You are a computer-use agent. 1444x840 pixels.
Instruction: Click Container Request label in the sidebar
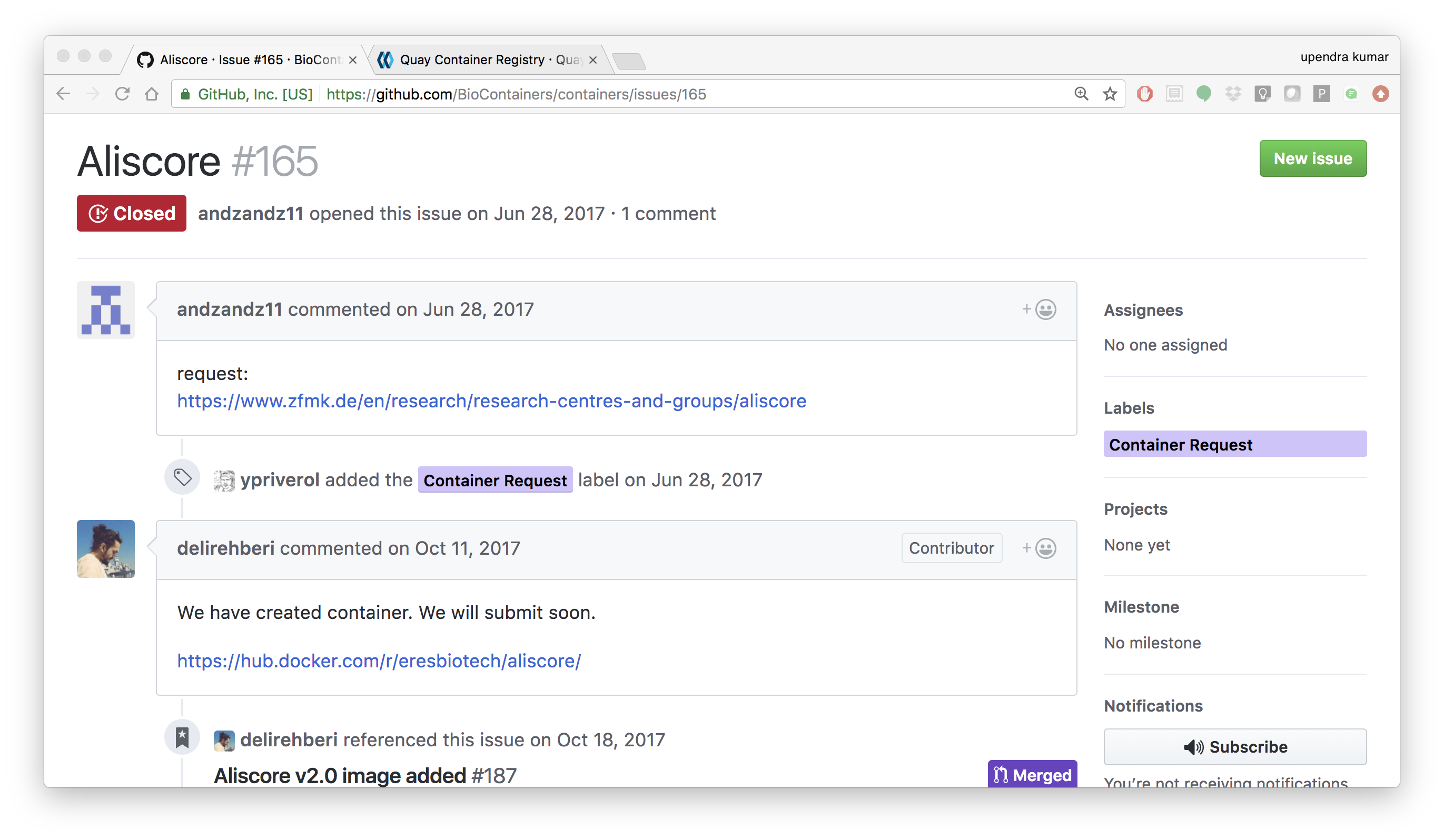(x=1235, y=444)
